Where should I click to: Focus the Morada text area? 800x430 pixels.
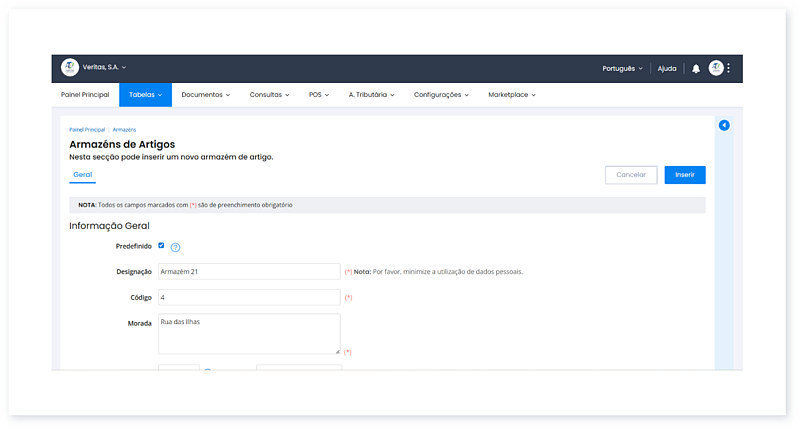pos(248,333)
